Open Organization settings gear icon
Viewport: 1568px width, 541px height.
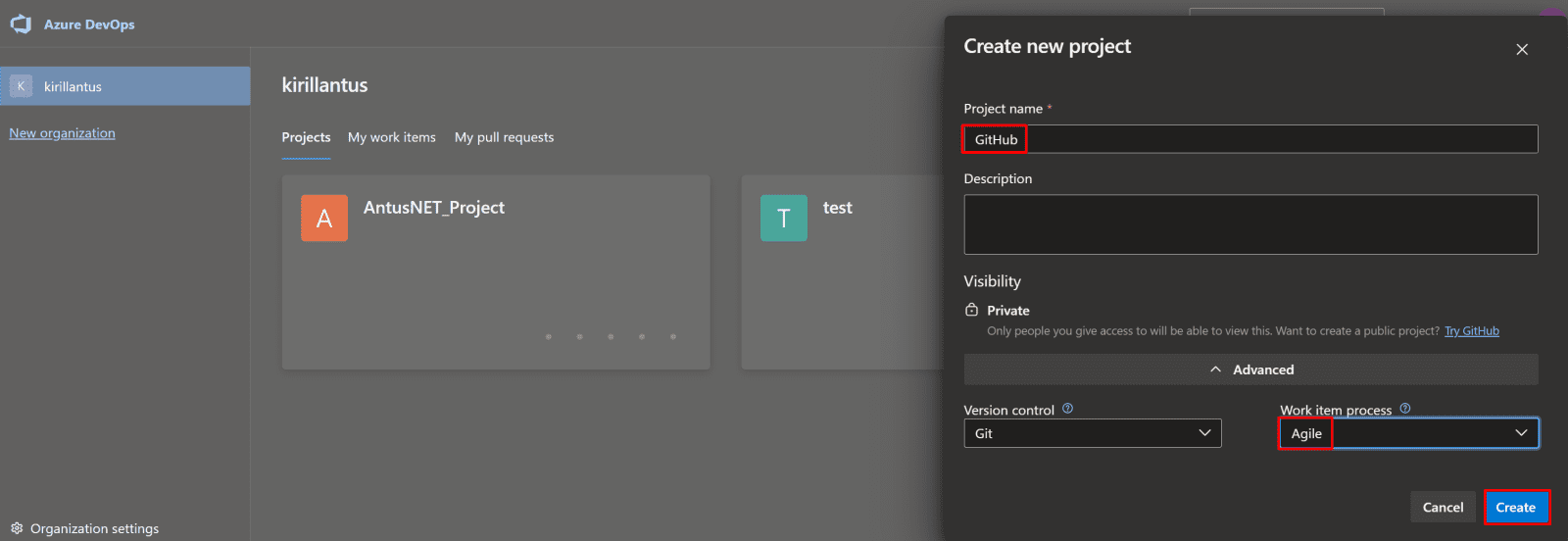pos(17,528)
